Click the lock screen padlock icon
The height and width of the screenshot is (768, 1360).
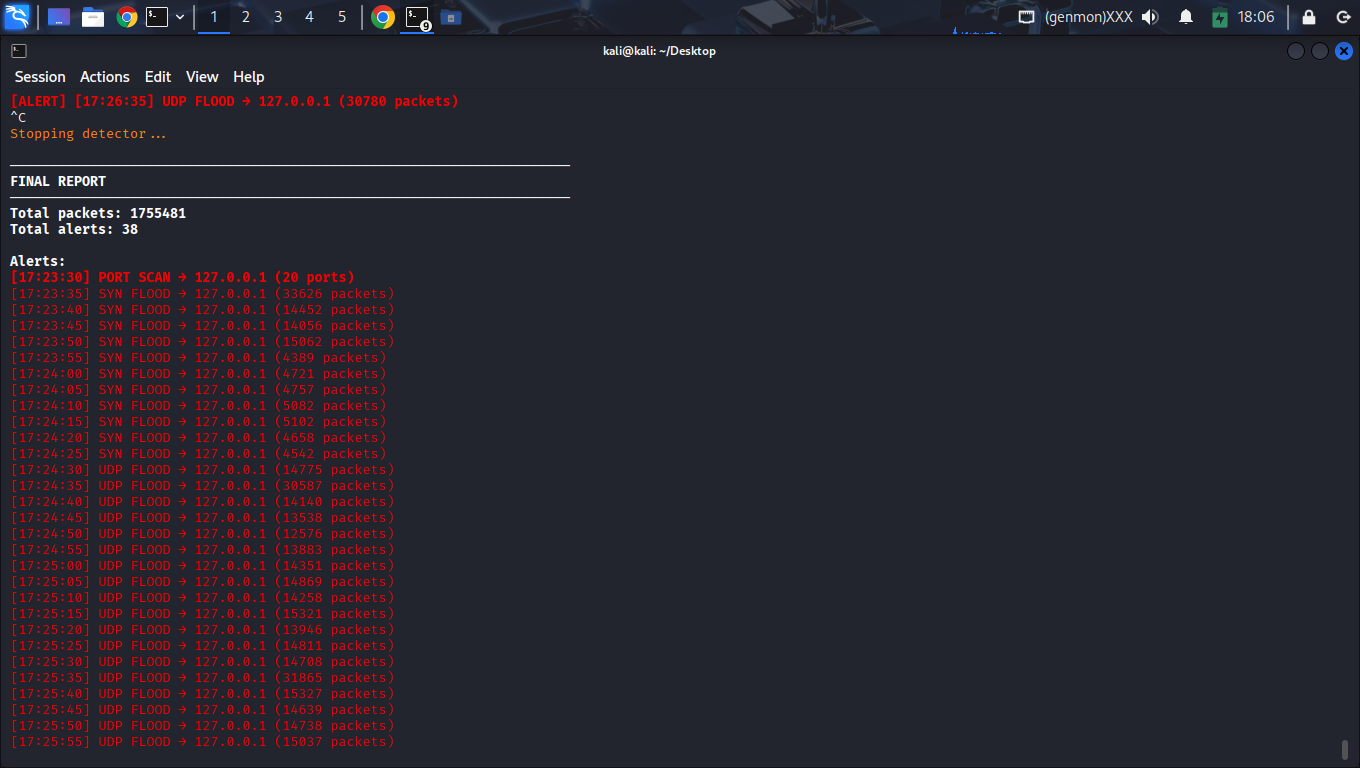coord(1308,17)
